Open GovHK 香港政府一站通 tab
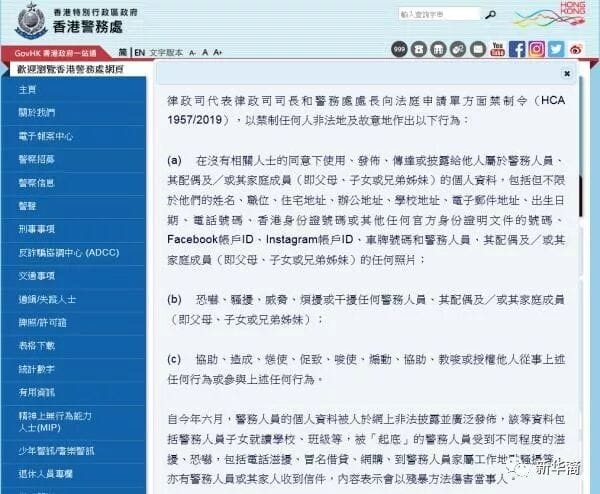 point(55,53)
